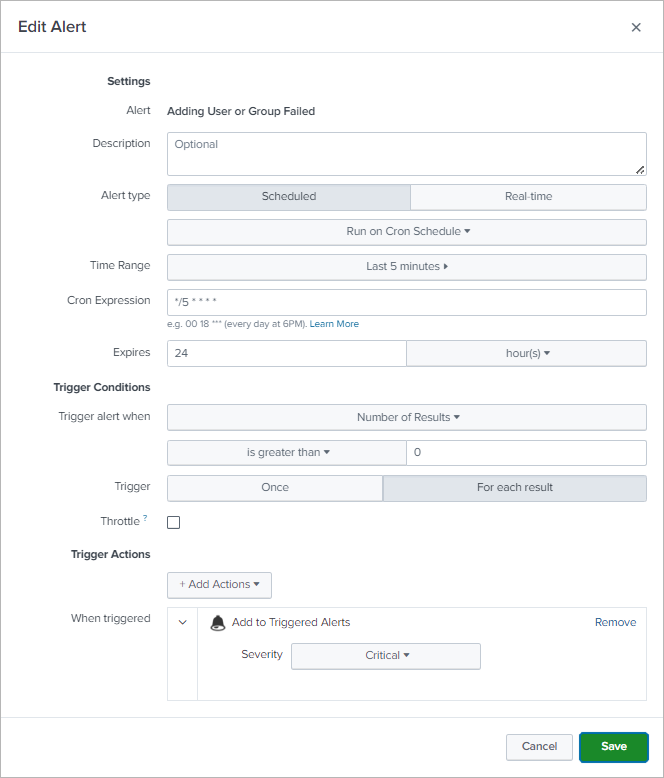Expand the hour(s) expiry unit dropdown
Viewport: 664px width, 778px height.
(527, 353)
